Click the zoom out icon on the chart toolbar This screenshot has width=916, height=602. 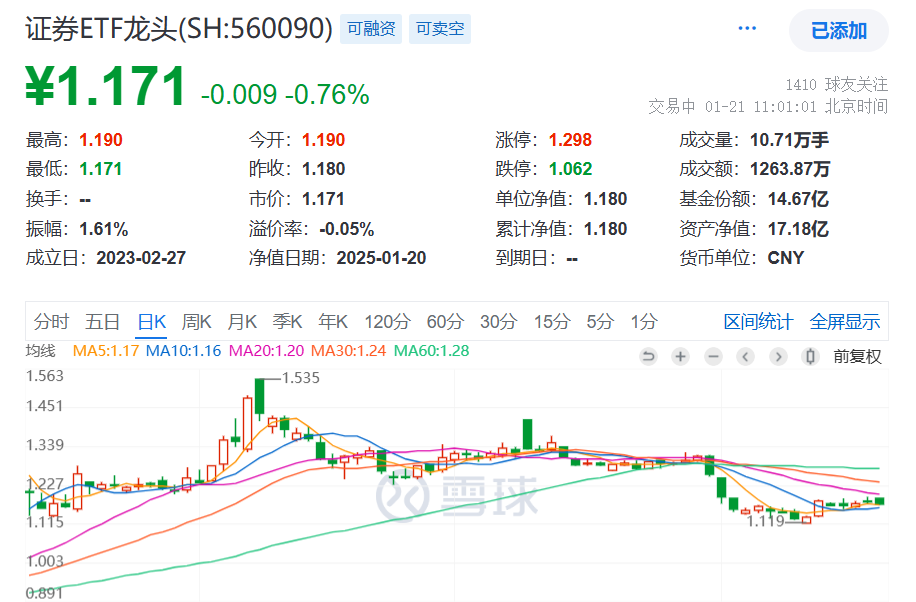click(712, 356)
